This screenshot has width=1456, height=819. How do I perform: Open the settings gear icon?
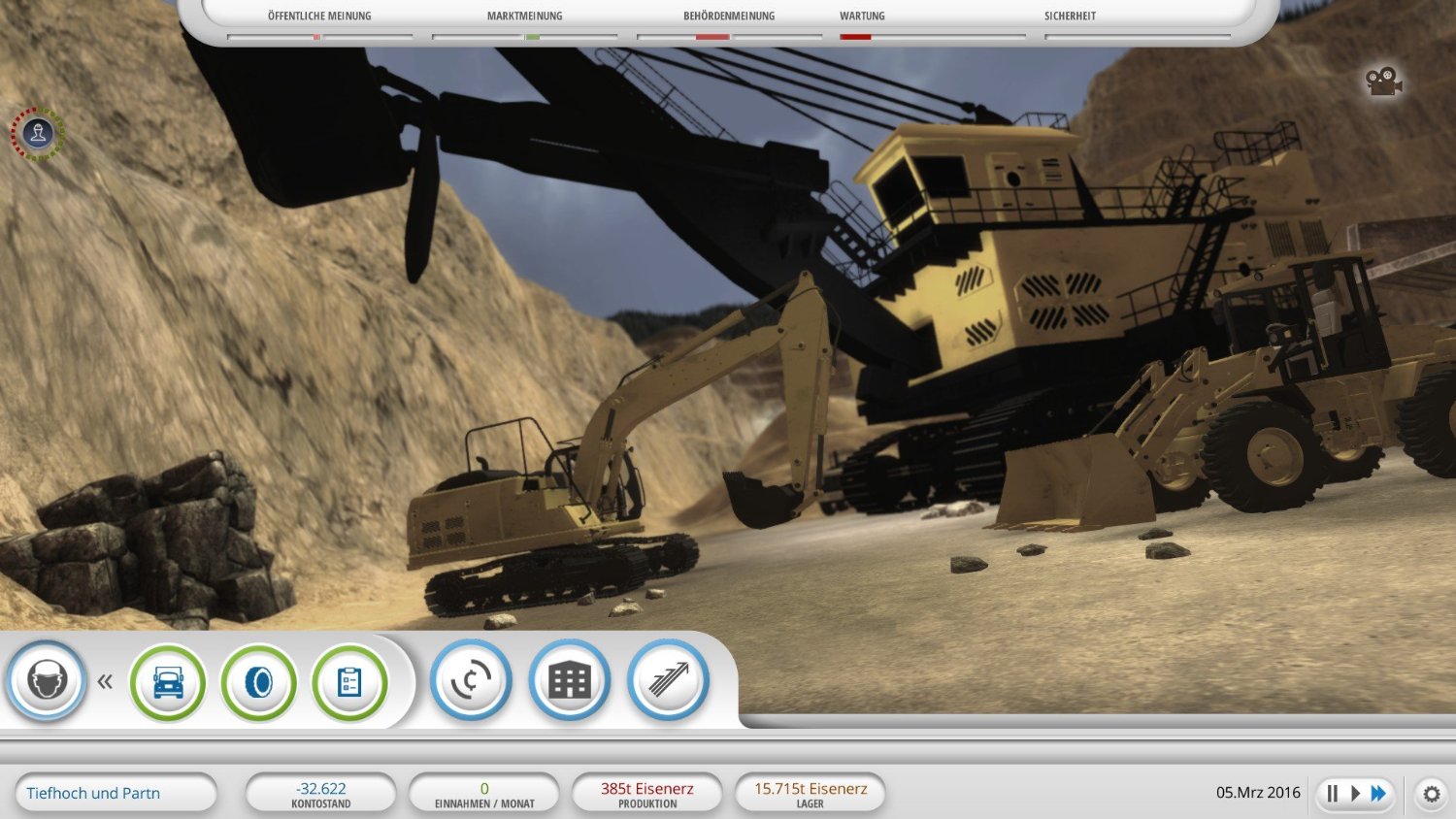coord(1432,794)
